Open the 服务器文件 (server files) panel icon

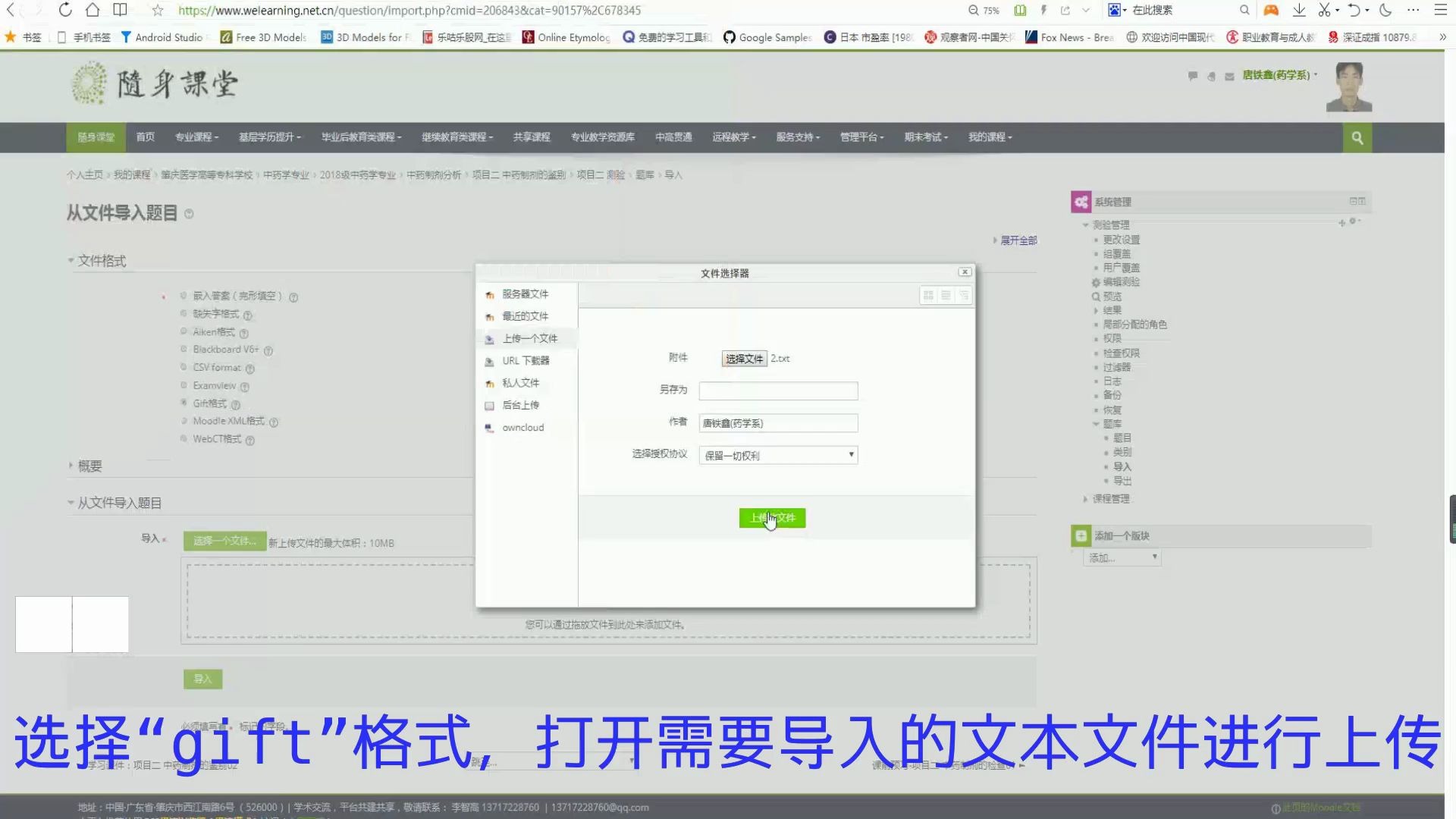click(x=490, y=294)
